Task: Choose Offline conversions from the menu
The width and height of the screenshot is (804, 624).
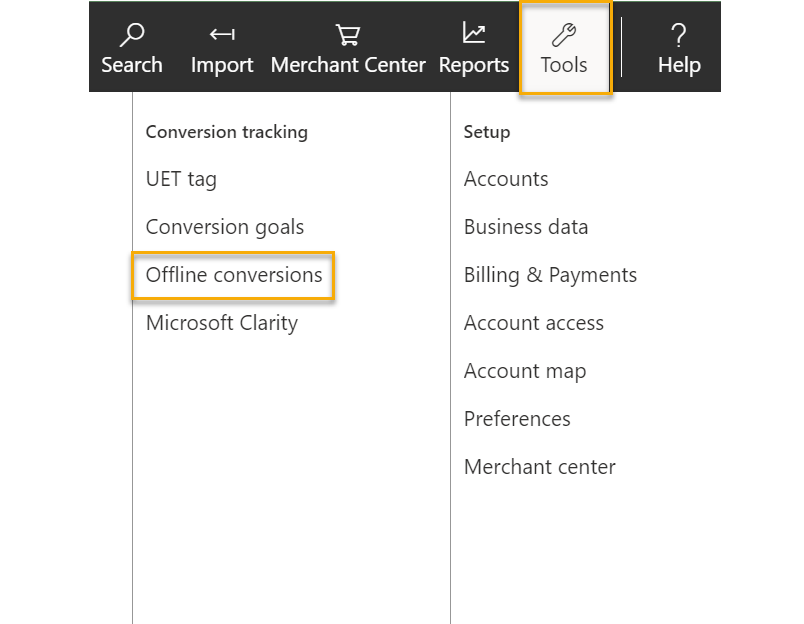Action: (x=234, y=275)
